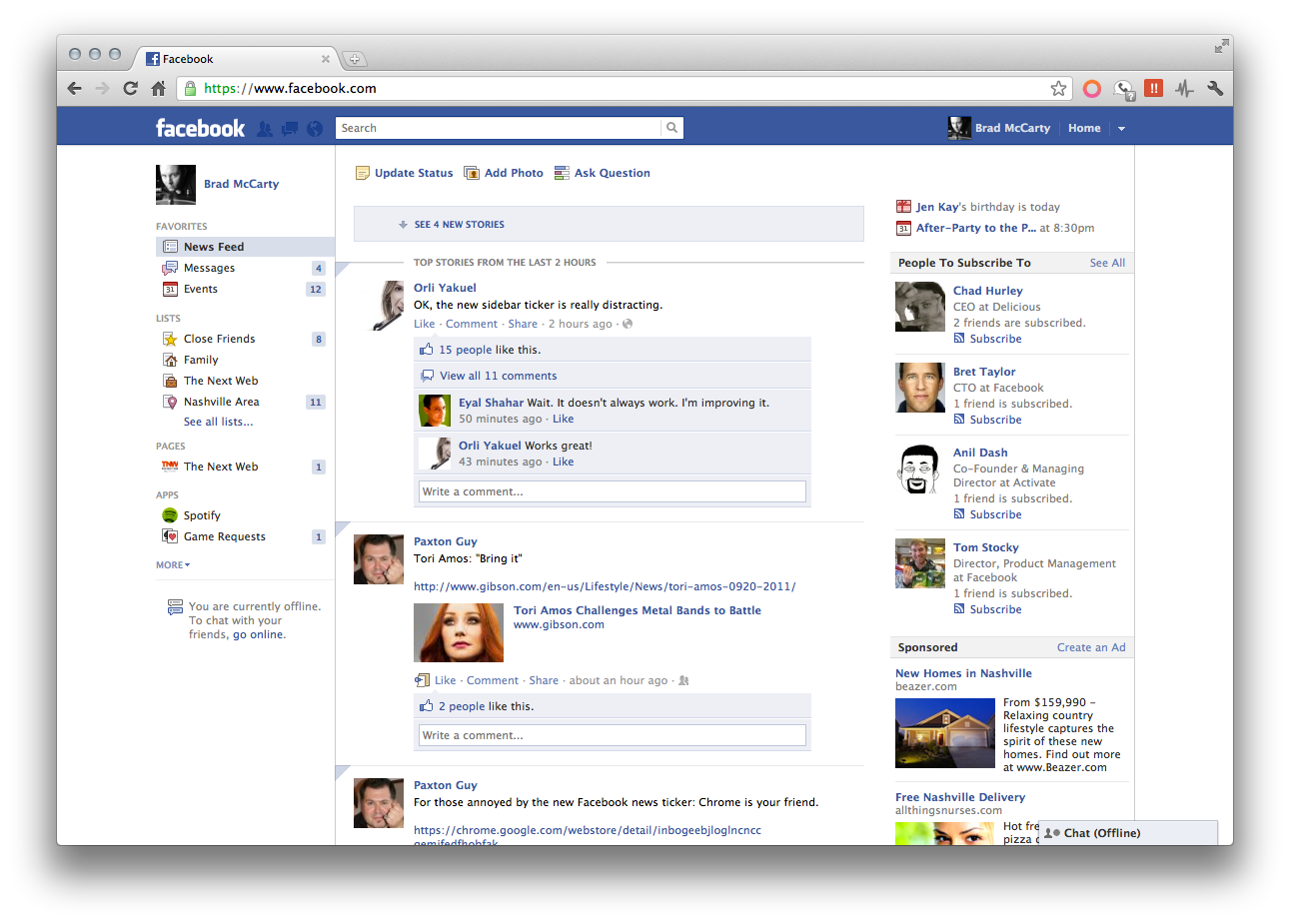Open the Tori Amos article thumbnail
Viewport: 1290px width, 924px height.
pyautogui.click(x=459, y=632)
